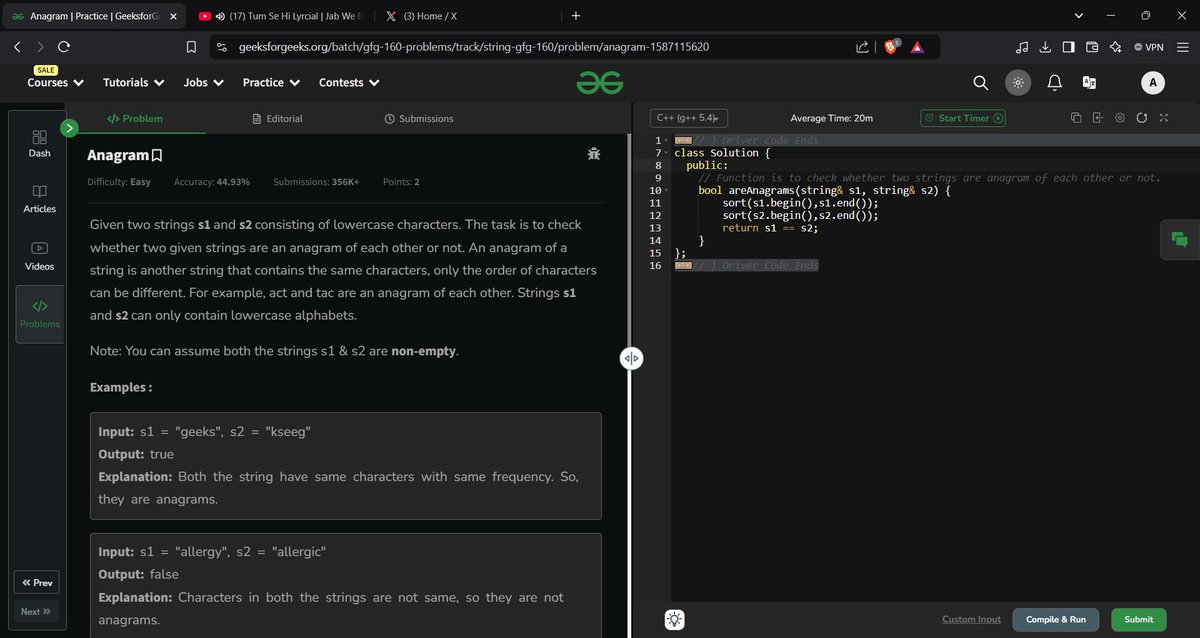Open Brave Shields icon in address bar

click(x=891, y=47)
